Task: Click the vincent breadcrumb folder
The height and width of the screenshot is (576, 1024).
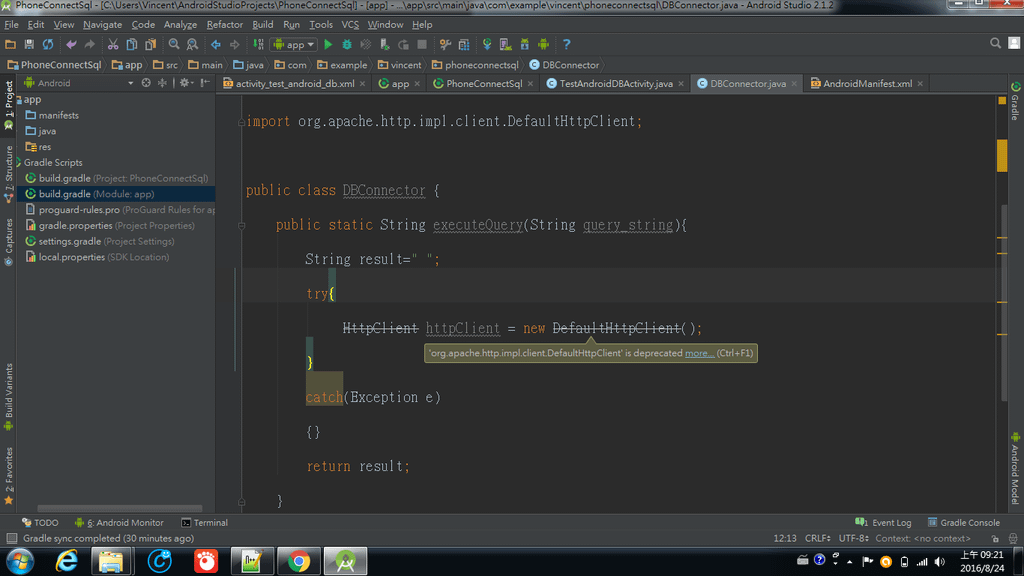Action: [400, 65]
